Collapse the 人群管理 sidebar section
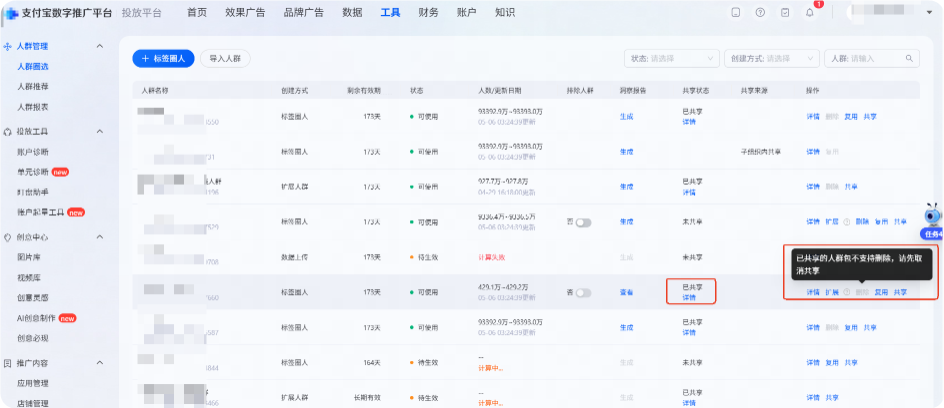The height and width of the screenshot is (408, 944). tap(100, 46)
